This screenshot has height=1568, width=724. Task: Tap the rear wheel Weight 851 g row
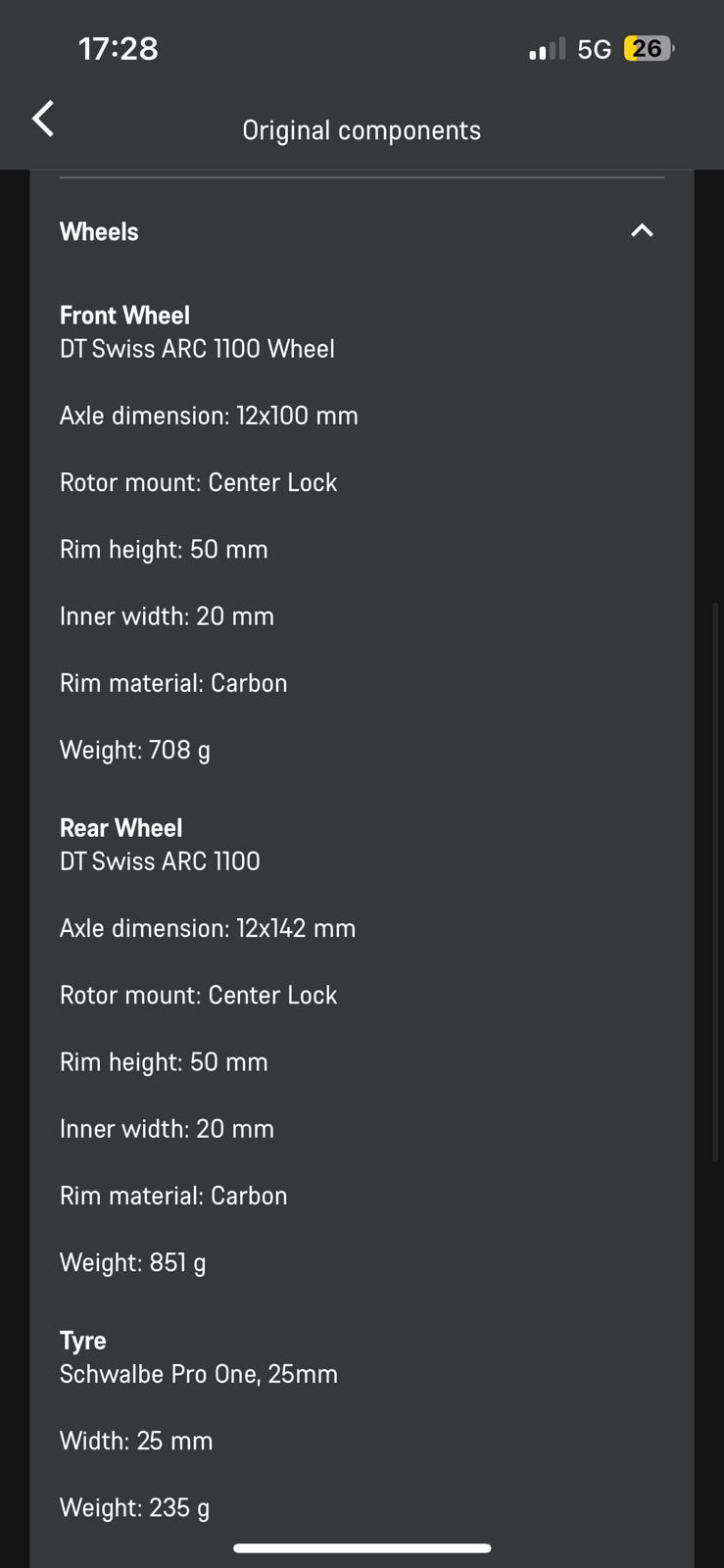point(133,1262)
